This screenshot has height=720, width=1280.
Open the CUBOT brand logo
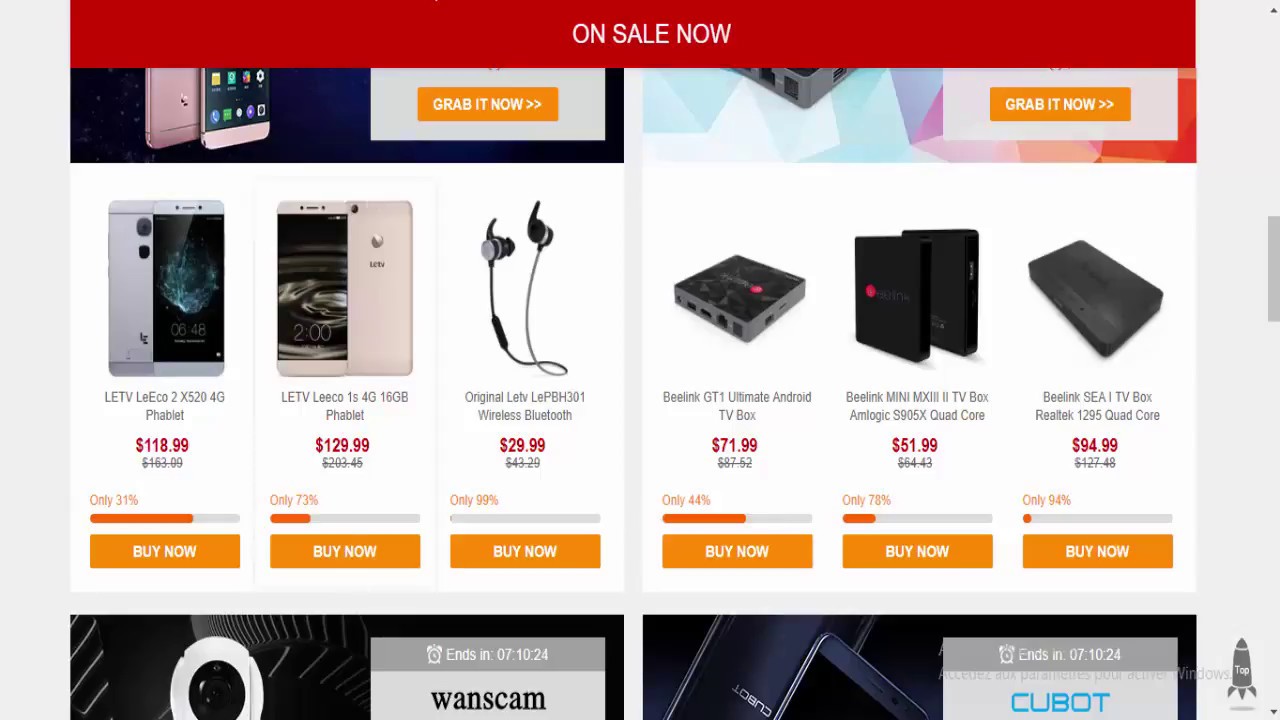click(1060, 702)
